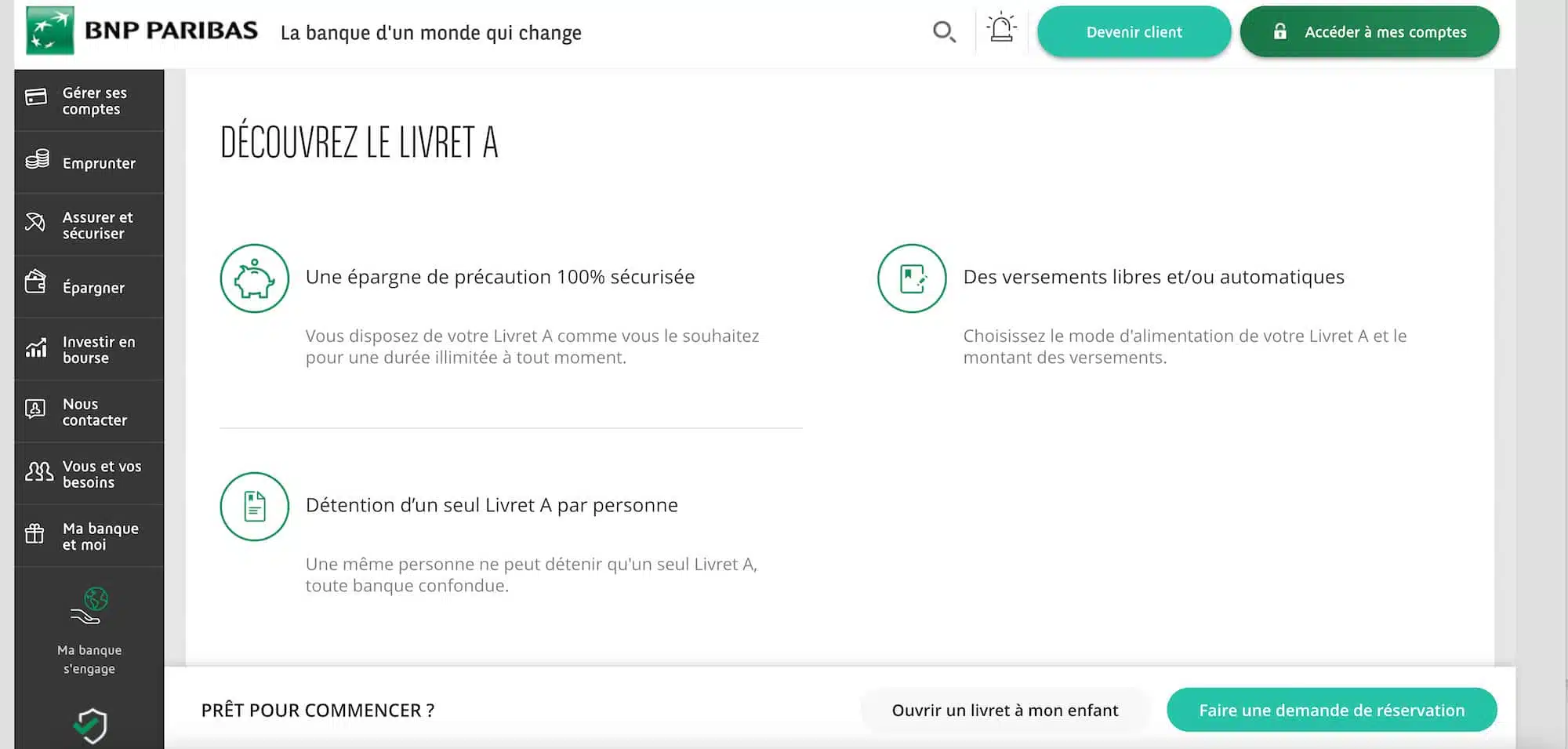The image size is (1568, 749).
Task: Choose Ouvrir un livret à mon enfant
Action: pos(1004,711)
